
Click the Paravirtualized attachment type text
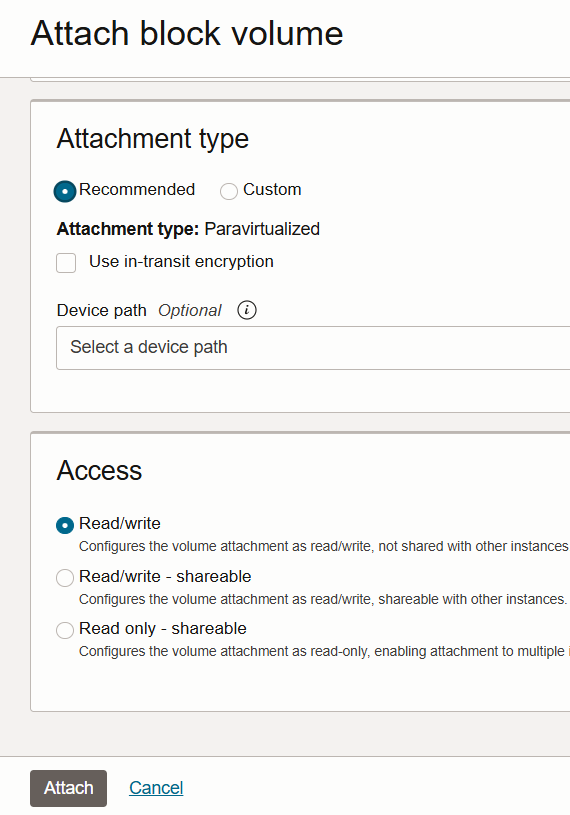262,229
